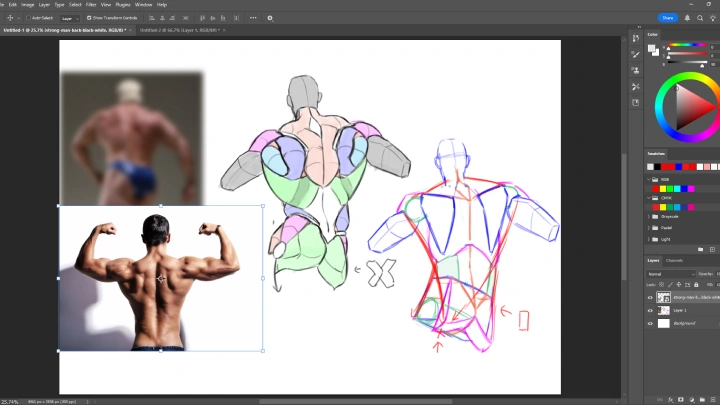Open the Window menu
Screen dimensions: 720x405
[x=143, y=5]
